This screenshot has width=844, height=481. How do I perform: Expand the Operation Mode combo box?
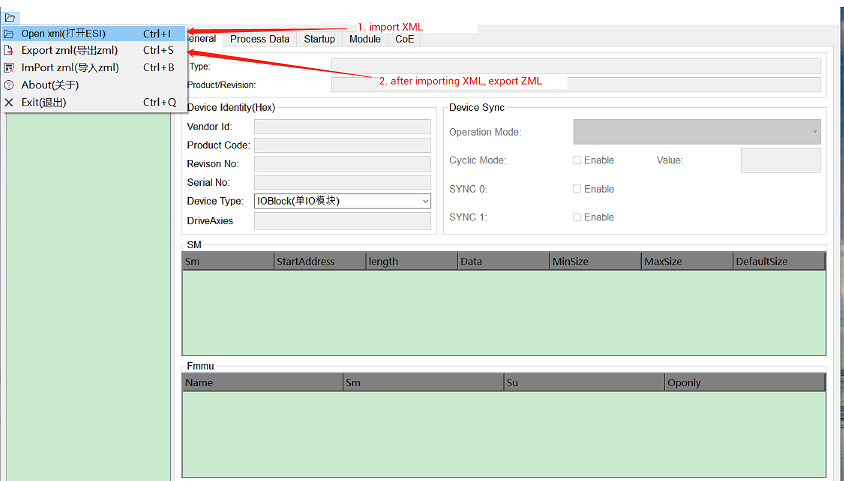(x=697, y=132)
